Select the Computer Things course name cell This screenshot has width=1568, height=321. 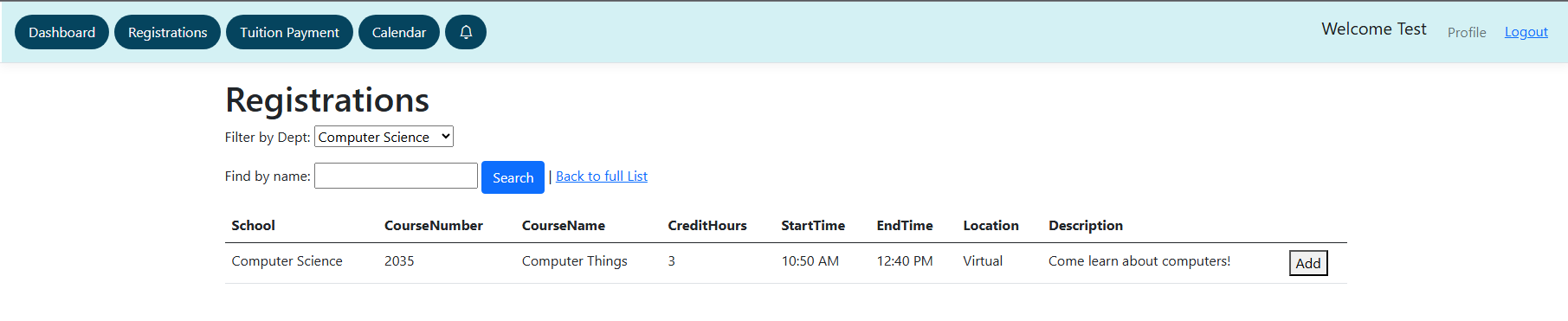pos(575,261)
